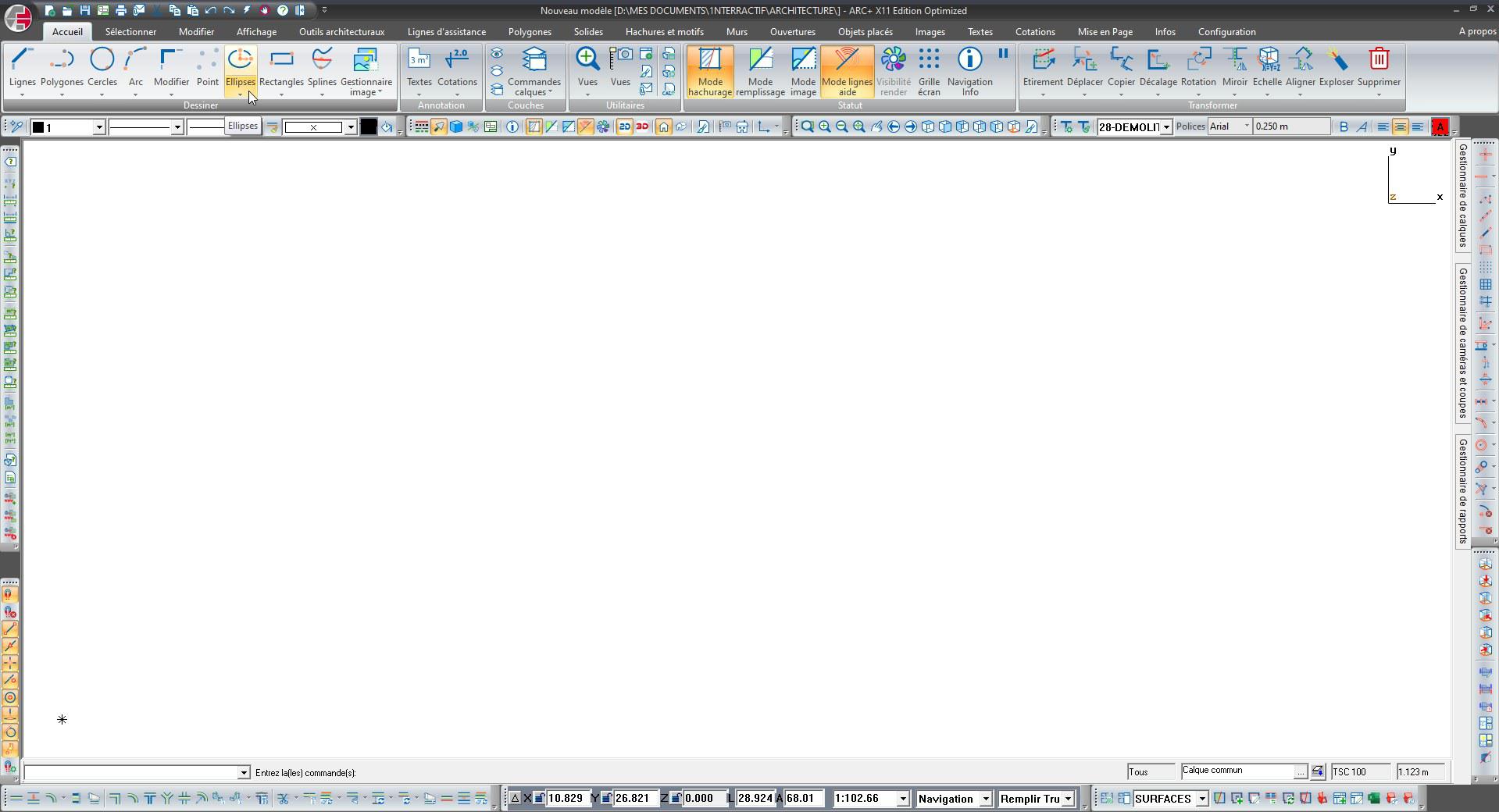The height and width of the screenshot is (812, 1499).
Task: Open the 28-DEMOLI layer dropdown
Action: (1166, 127)
